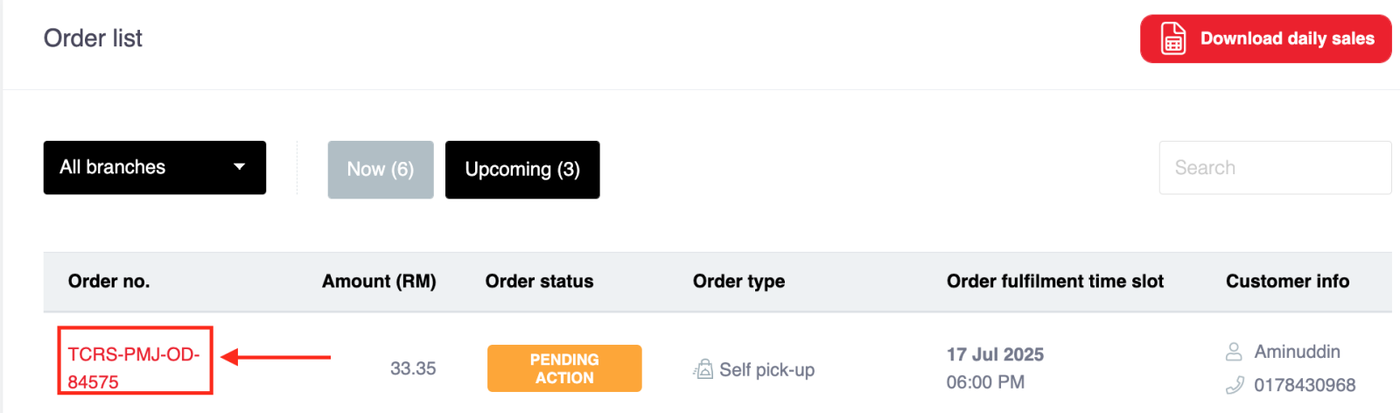Click the phone icon beside 0178430968

(1235, 385)
